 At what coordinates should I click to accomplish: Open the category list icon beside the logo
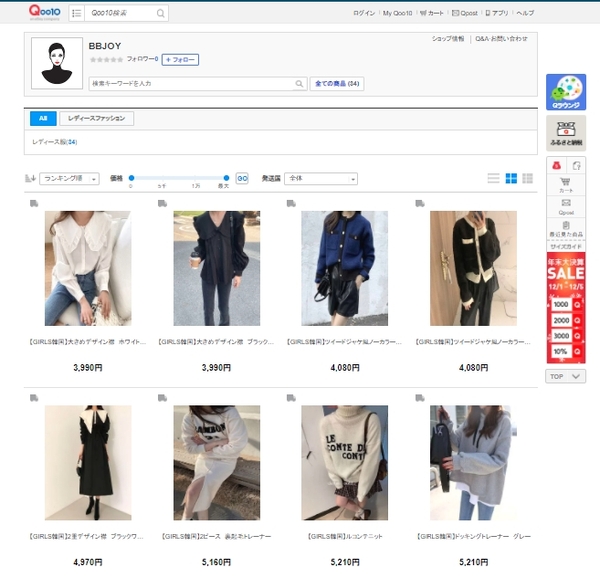[x=77, y=13]
